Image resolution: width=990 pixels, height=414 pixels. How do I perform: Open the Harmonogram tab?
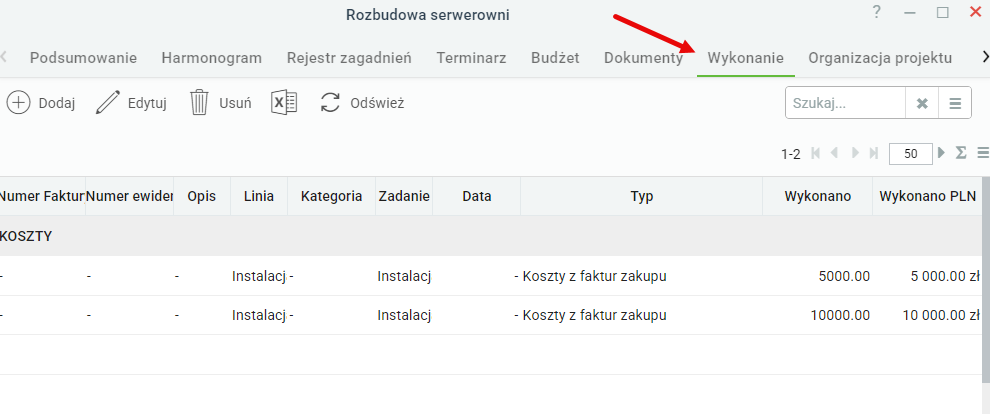[212, 58]
